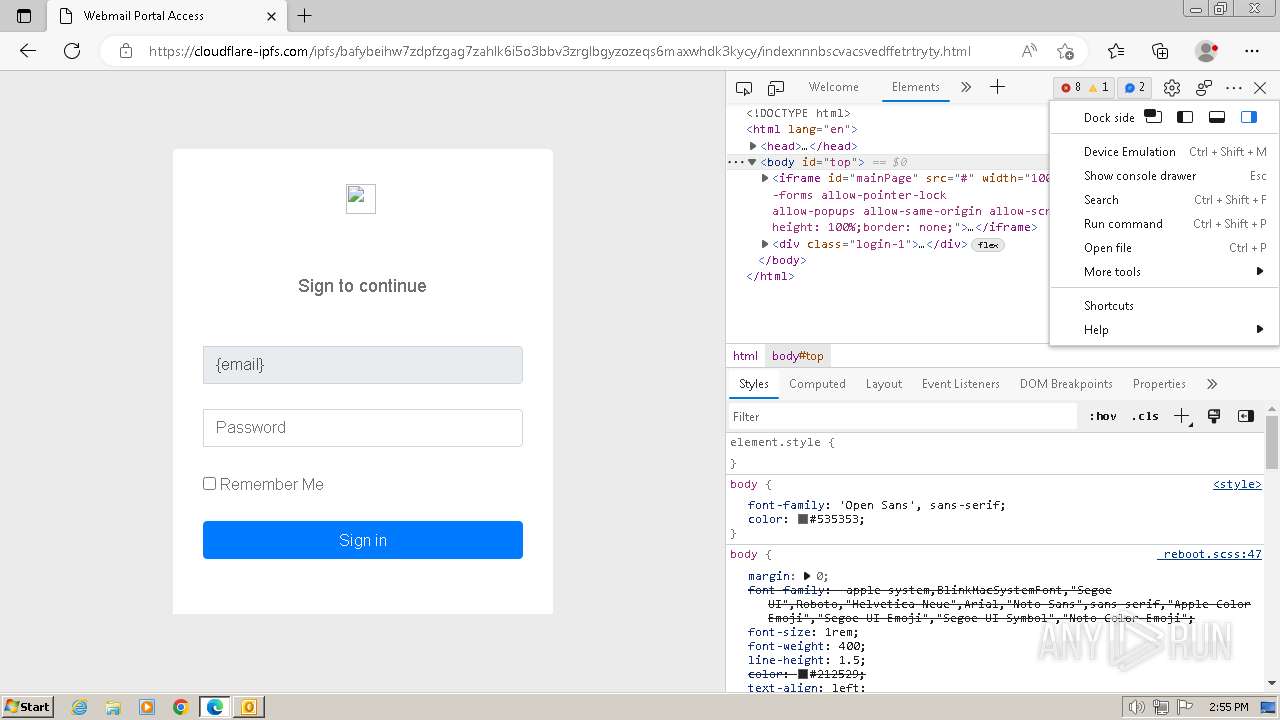The image size is (1280, 720).
Task: Toggle the :hov element state panel
Action: click(x=1103, y=417)
